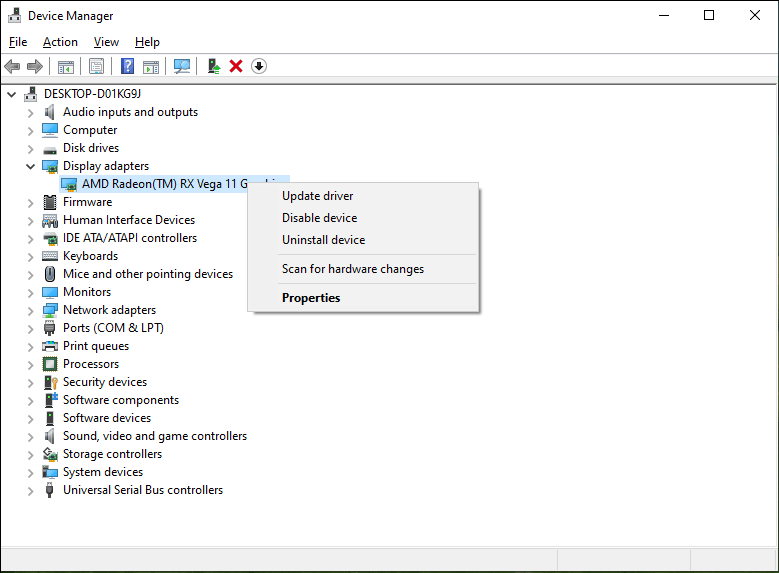Maximize the Device Manager window

coord(709,15)
